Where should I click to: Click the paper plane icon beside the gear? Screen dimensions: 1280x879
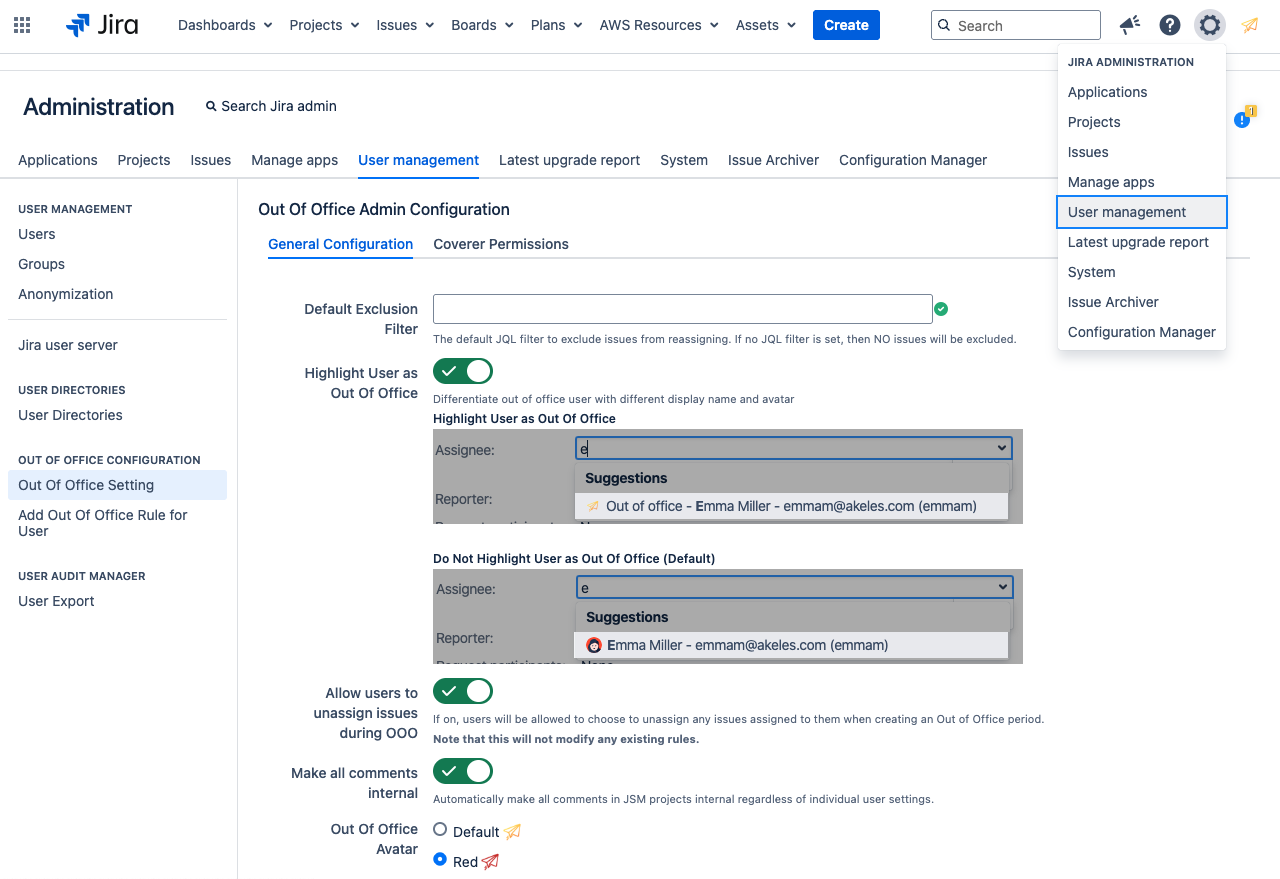(x=1249, y=24)
